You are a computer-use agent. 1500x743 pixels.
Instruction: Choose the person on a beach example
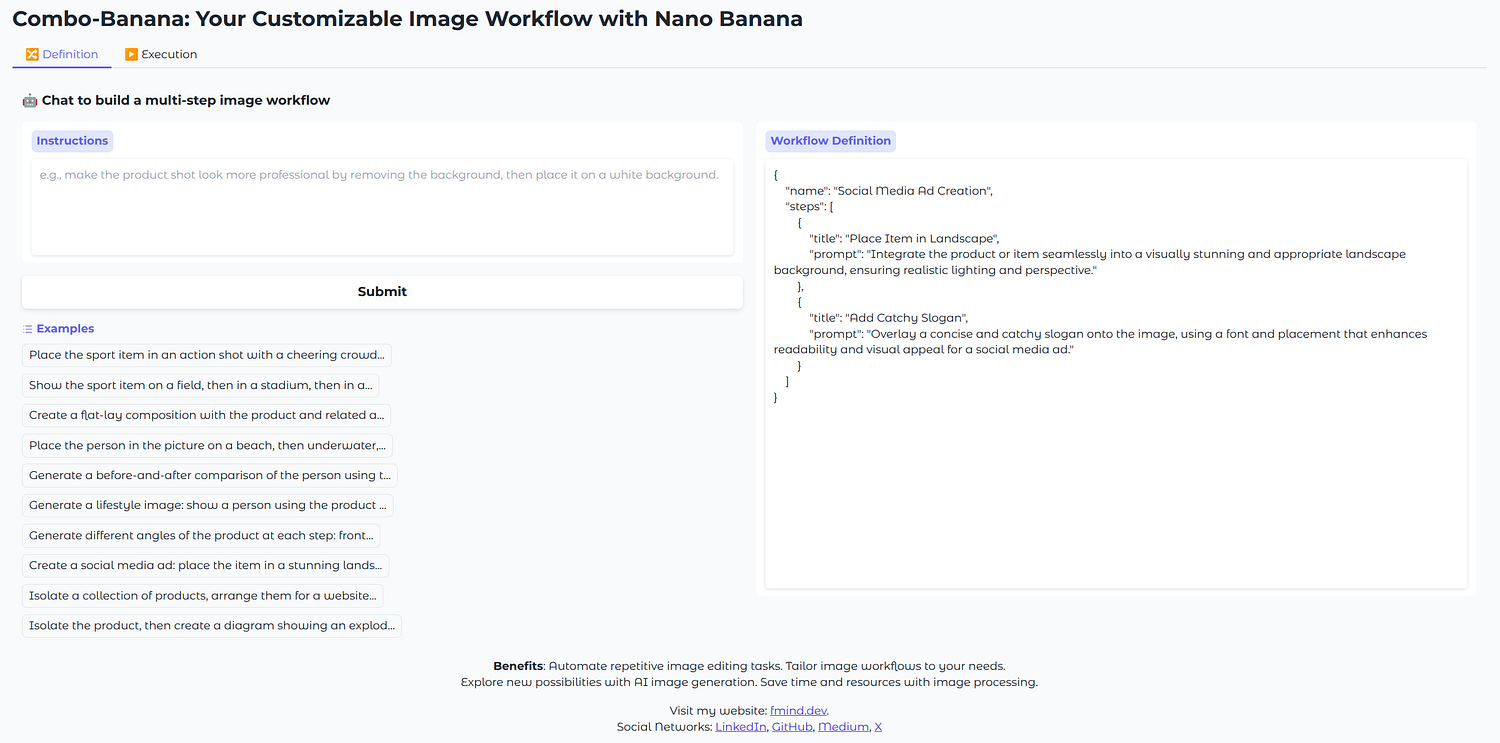click(x=206, y=445)
